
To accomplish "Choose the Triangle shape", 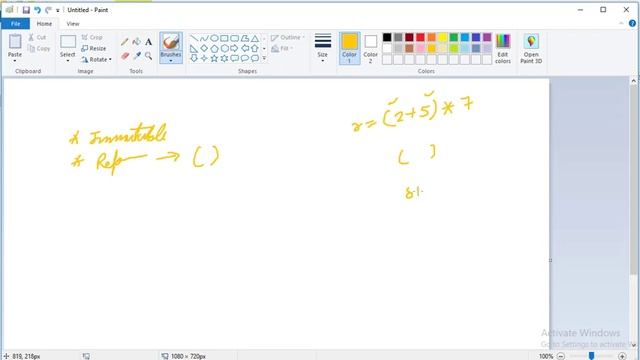I will 255,38.
